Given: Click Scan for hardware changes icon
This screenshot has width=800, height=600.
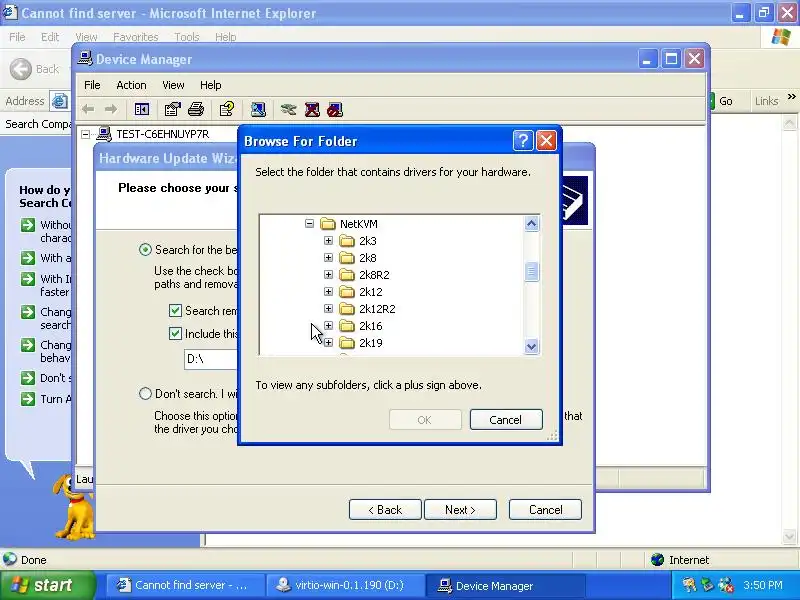Looking at the screenshot, I should point(258,109).
